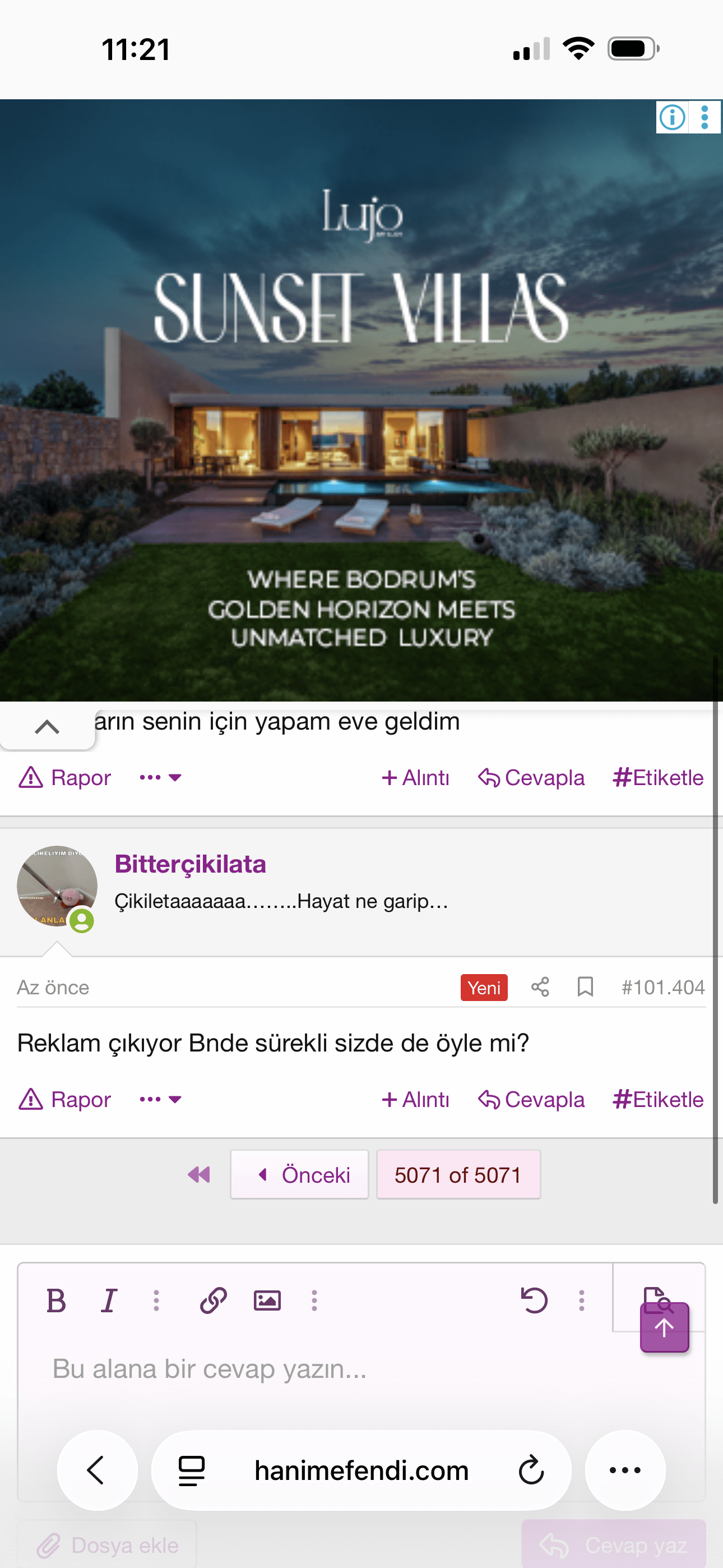Go to the Önceki page
The height and width of the screenshot is (1568, 723).
pyautogui.click(x=299, y=1174)
